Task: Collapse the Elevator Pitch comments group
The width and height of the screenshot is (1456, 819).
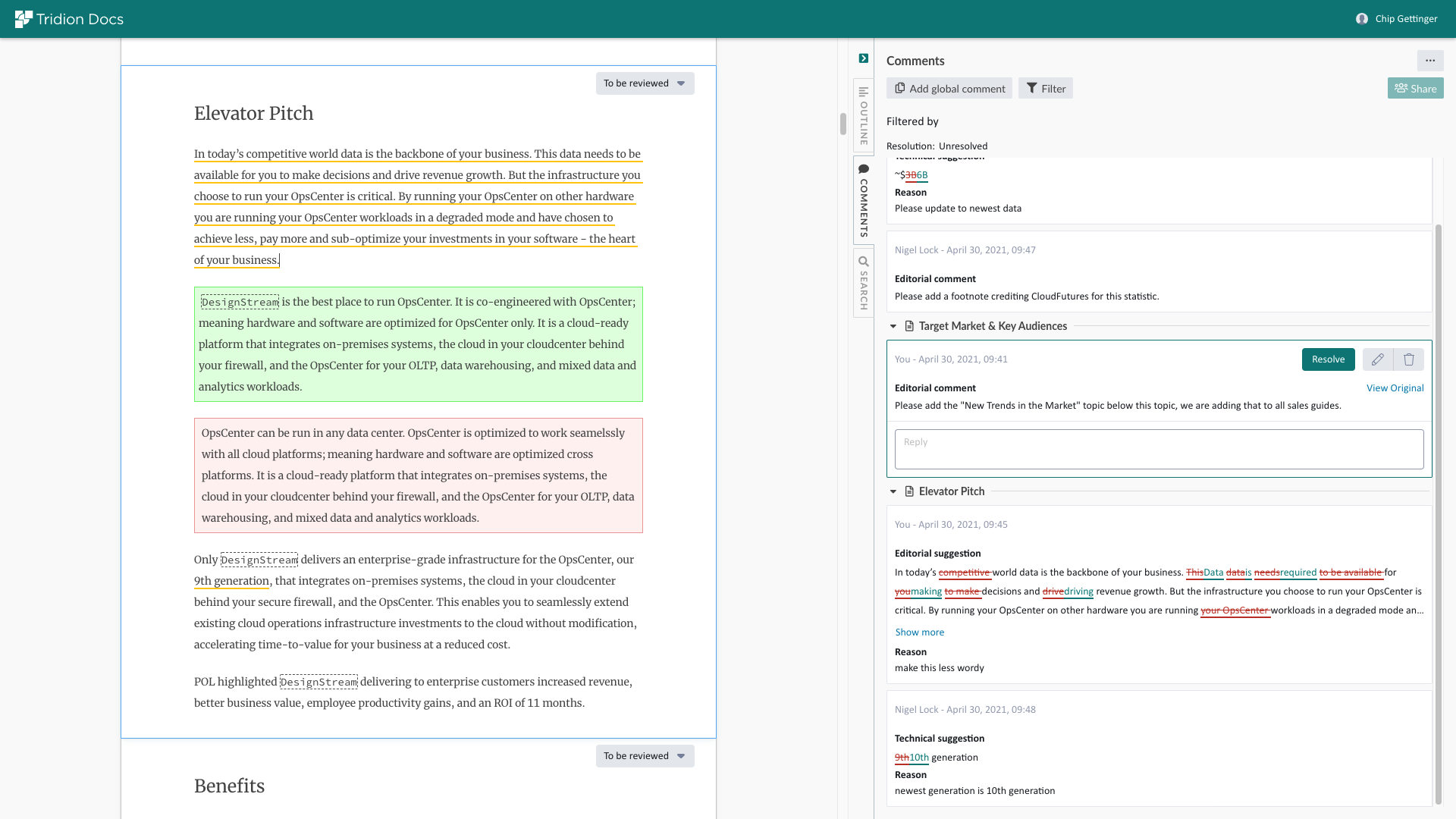Action: (x=893, y=491)
